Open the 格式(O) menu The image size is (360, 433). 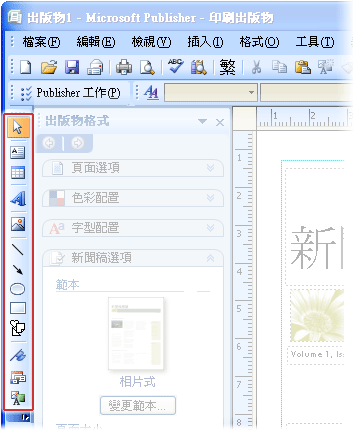click(x=259, y=42)
